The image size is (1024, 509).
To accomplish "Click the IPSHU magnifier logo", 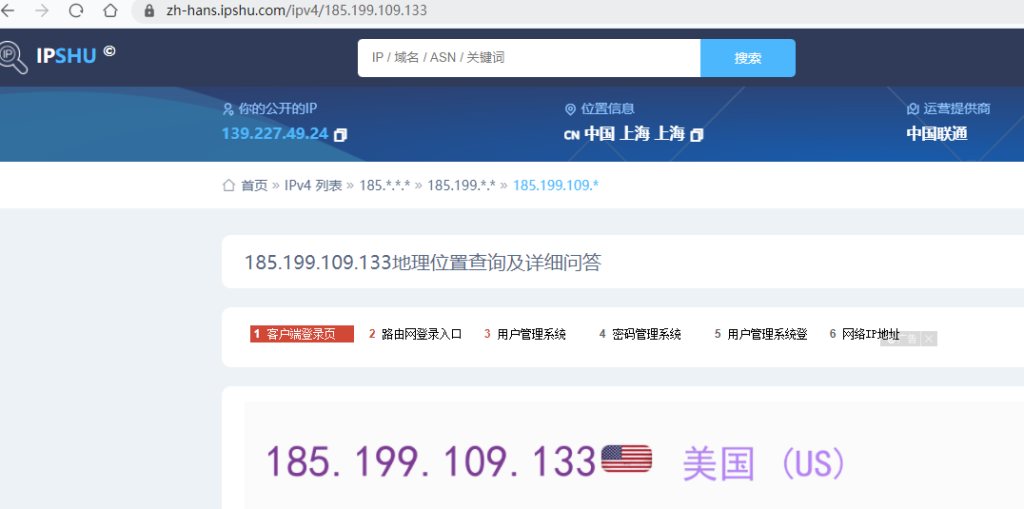I will tap(14, 56).
